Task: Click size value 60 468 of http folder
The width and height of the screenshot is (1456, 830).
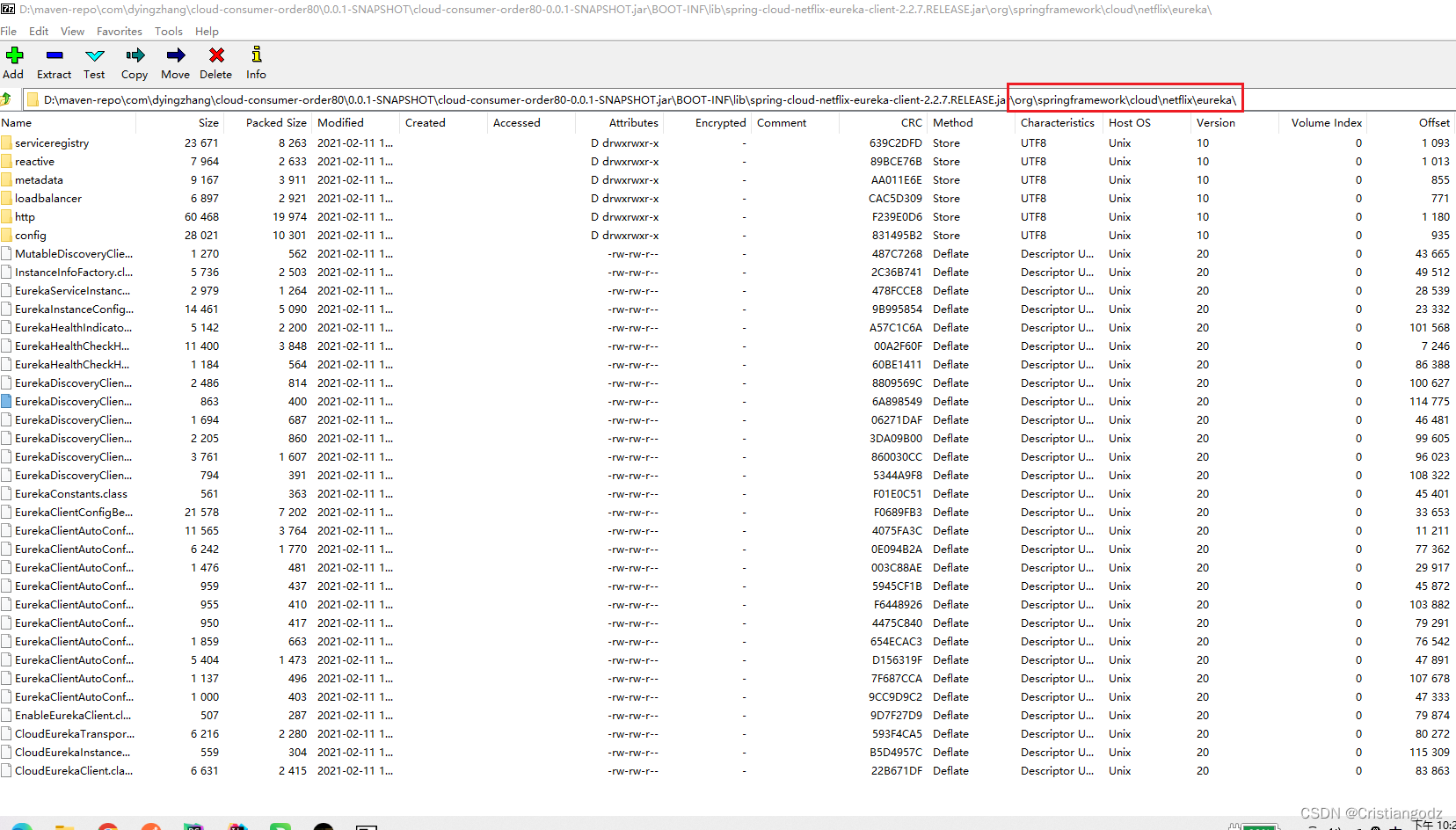Action: pos(201,217)
